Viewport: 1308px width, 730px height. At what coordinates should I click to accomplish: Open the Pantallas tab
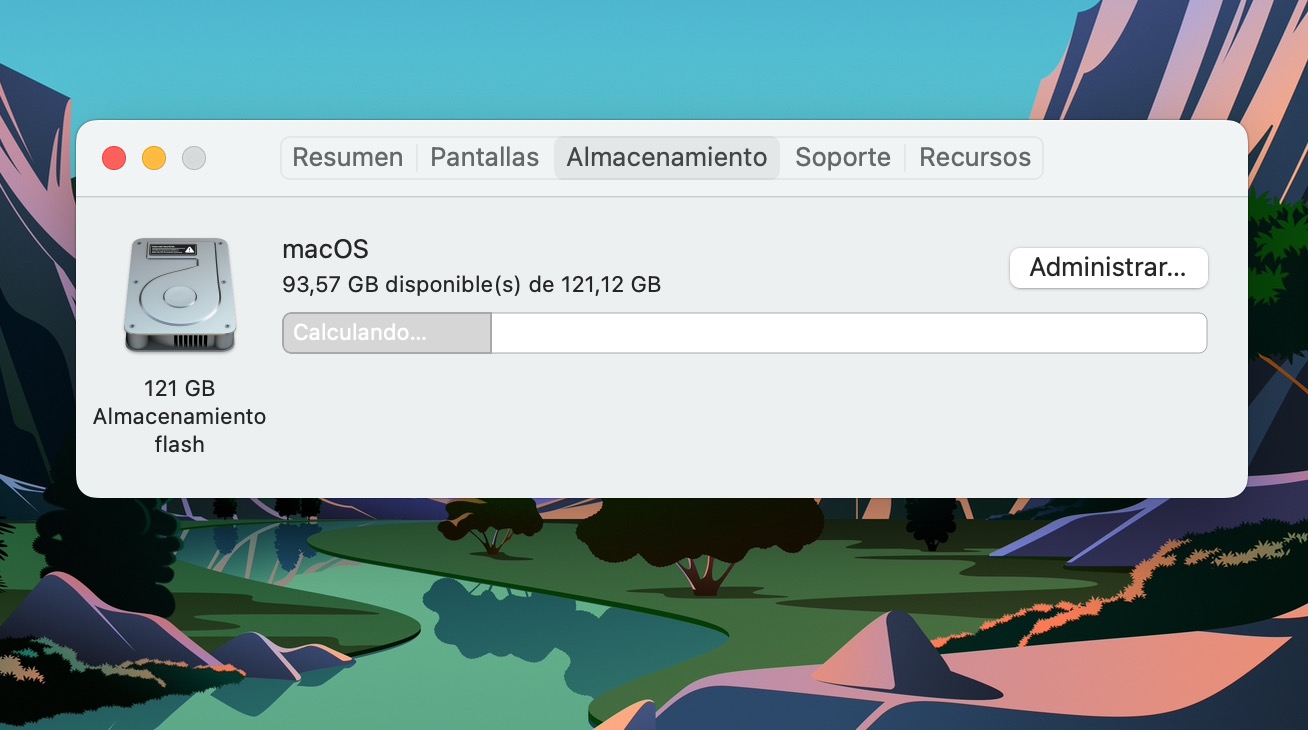484,158
